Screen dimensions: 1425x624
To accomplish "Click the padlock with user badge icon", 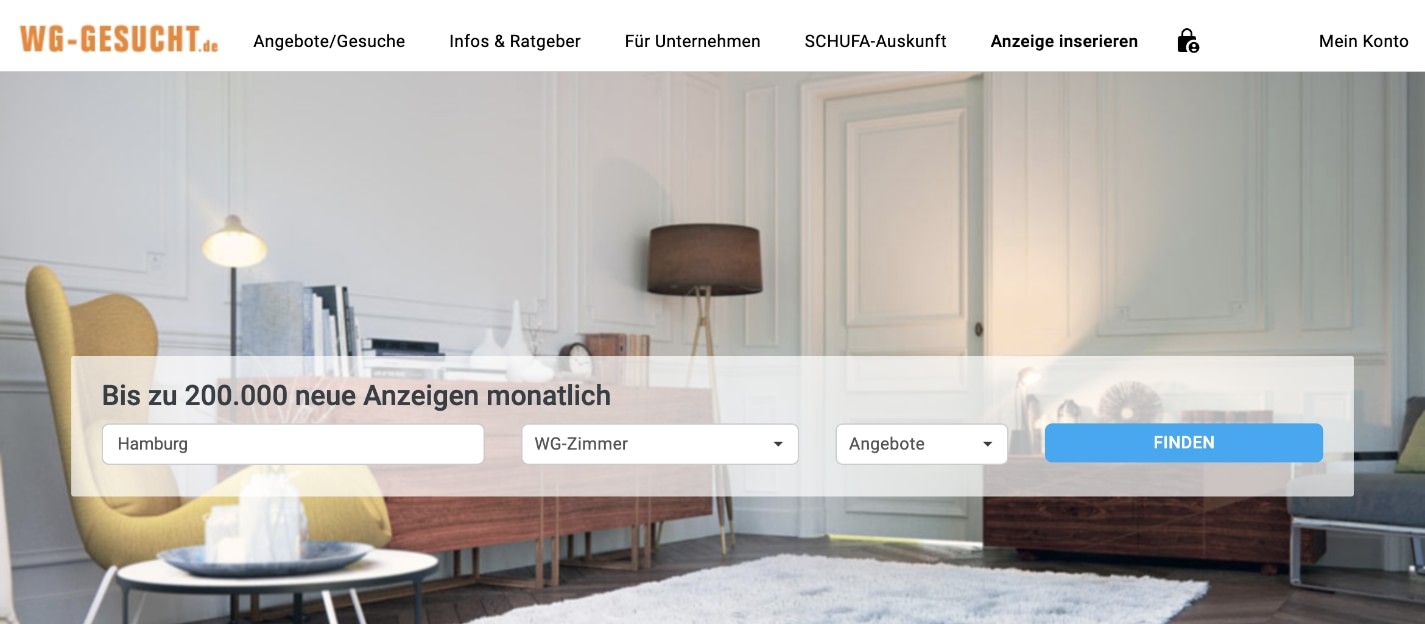I will tap(1187, 41).
